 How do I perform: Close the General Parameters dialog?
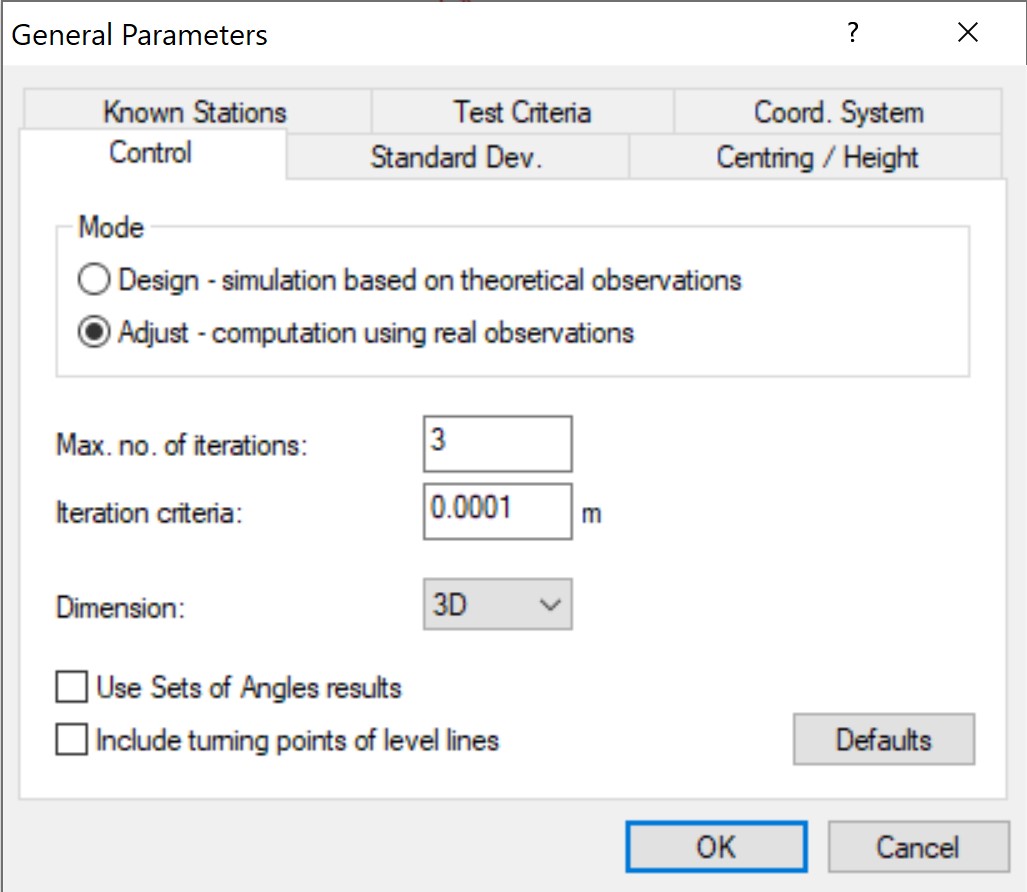[x=967, y=34]
